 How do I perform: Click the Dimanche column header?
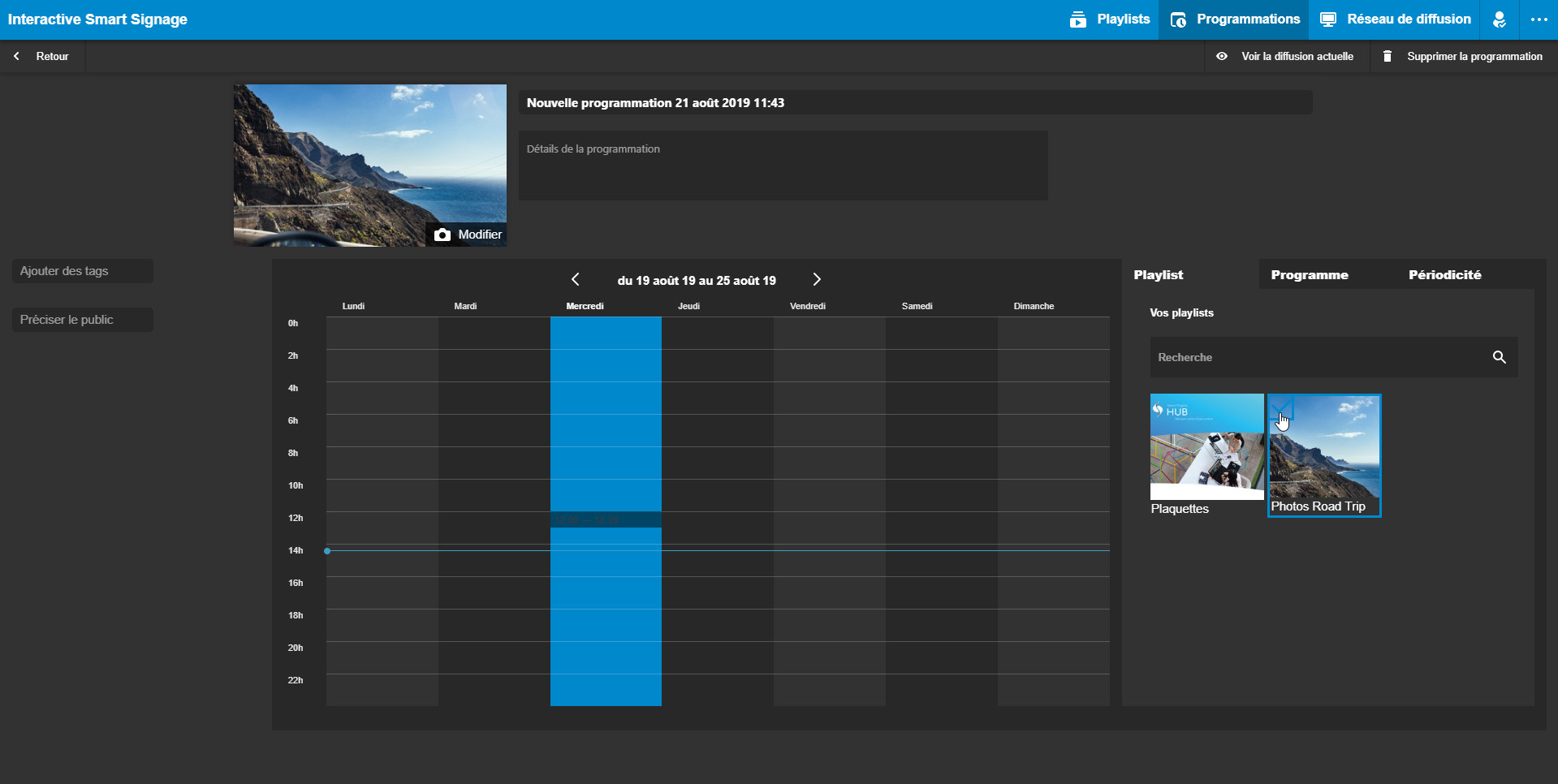[x=1034, y=306]
